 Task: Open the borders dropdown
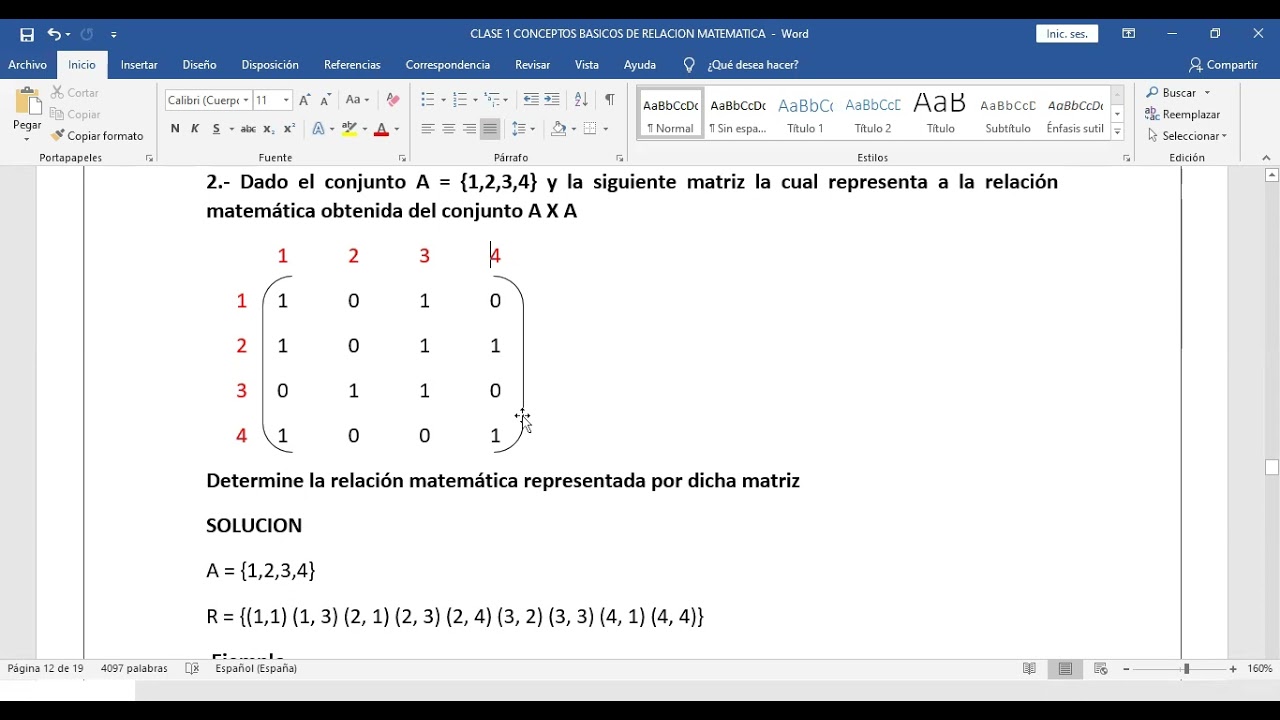604,129
